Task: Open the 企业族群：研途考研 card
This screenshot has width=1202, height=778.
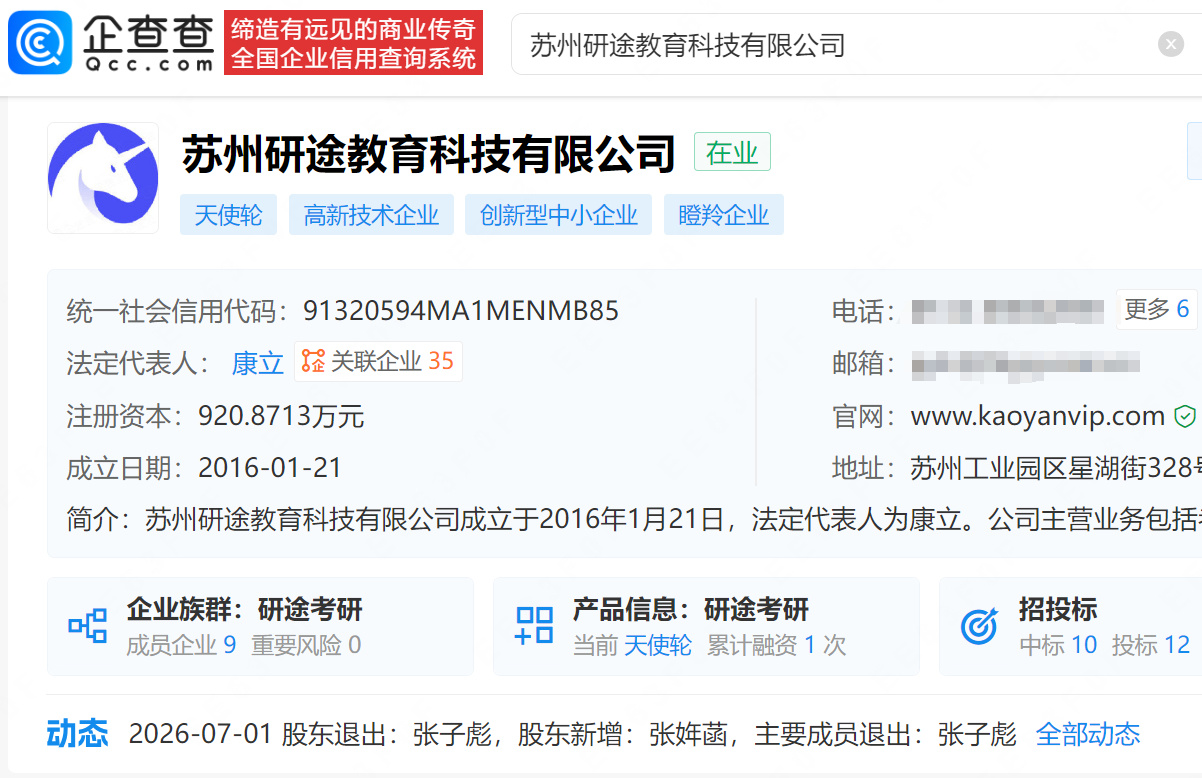Action: (x=260, y=626)
